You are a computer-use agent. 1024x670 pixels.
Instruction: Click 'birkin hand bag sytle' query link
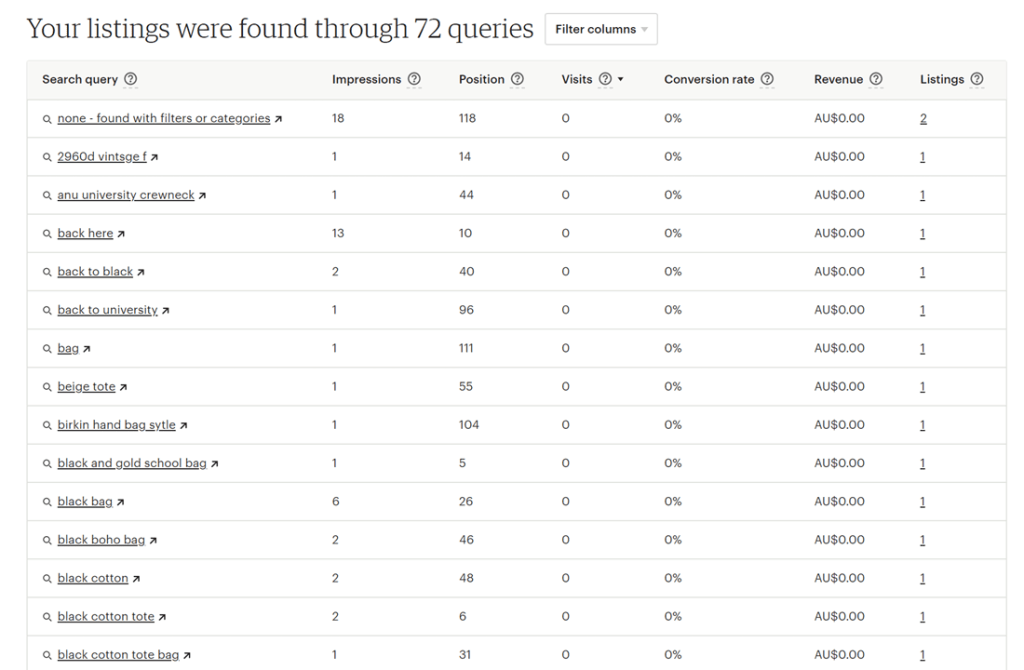[x=116, y=425]
